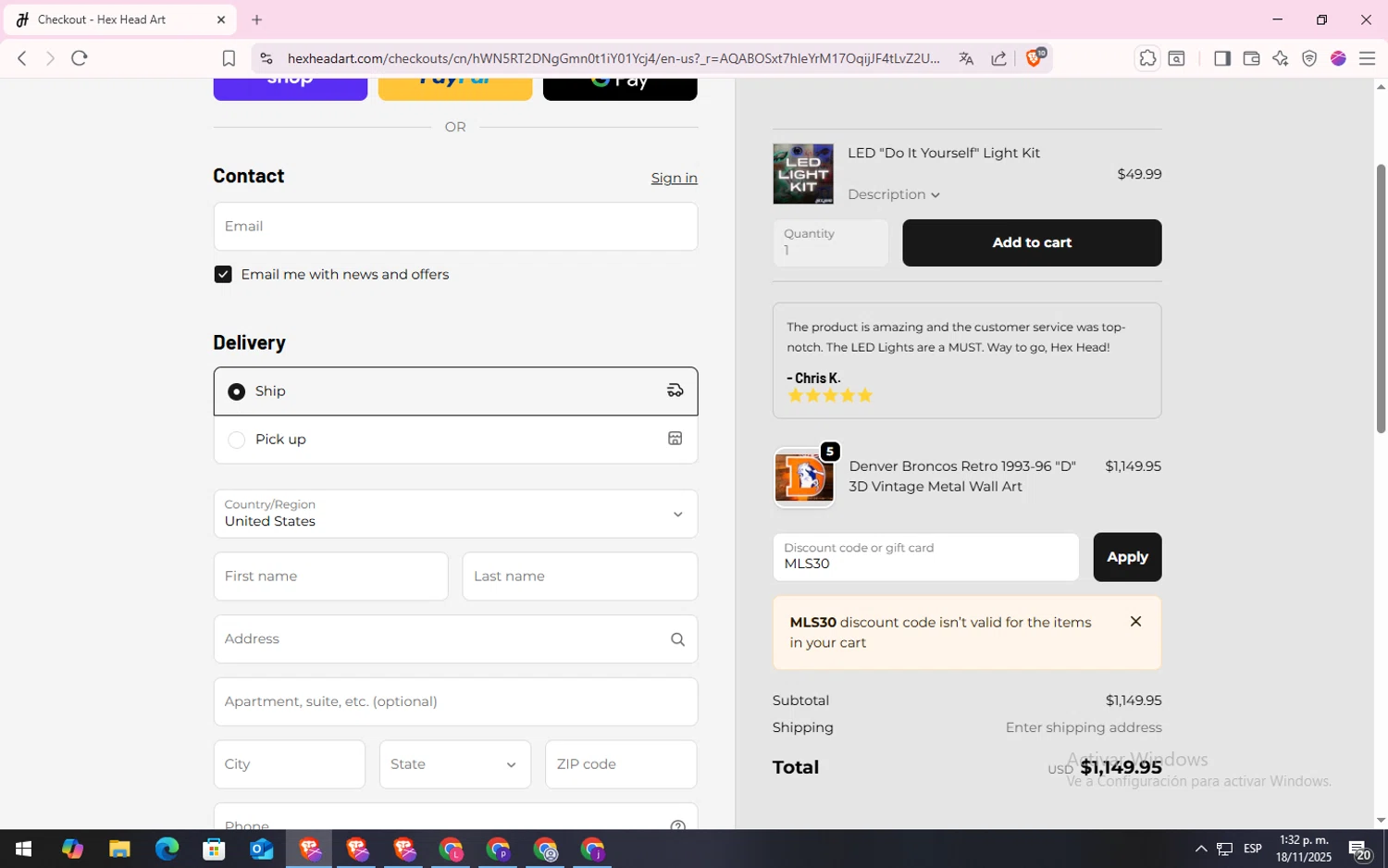Open Microsoft Edge from the taskbar

pos(167,849)
